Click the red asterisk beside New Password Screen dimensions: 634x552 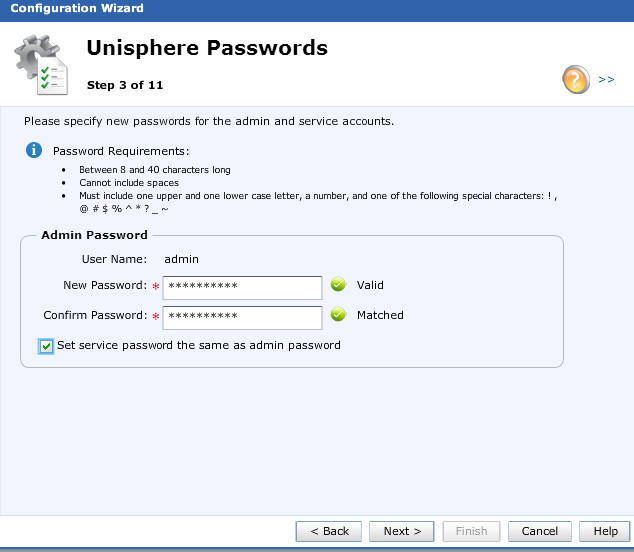click(x=156, y=287)
